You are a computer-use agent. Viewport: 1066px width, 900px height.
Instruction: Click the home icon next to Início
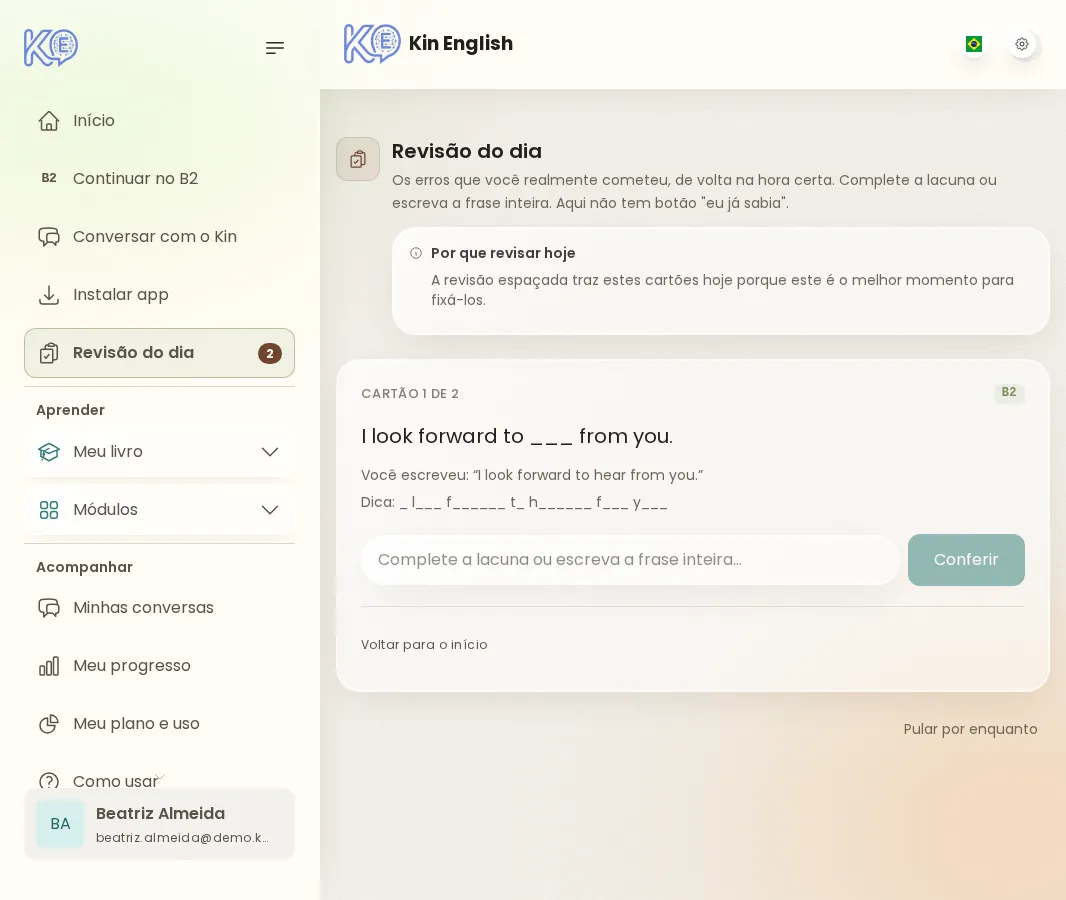49,121
